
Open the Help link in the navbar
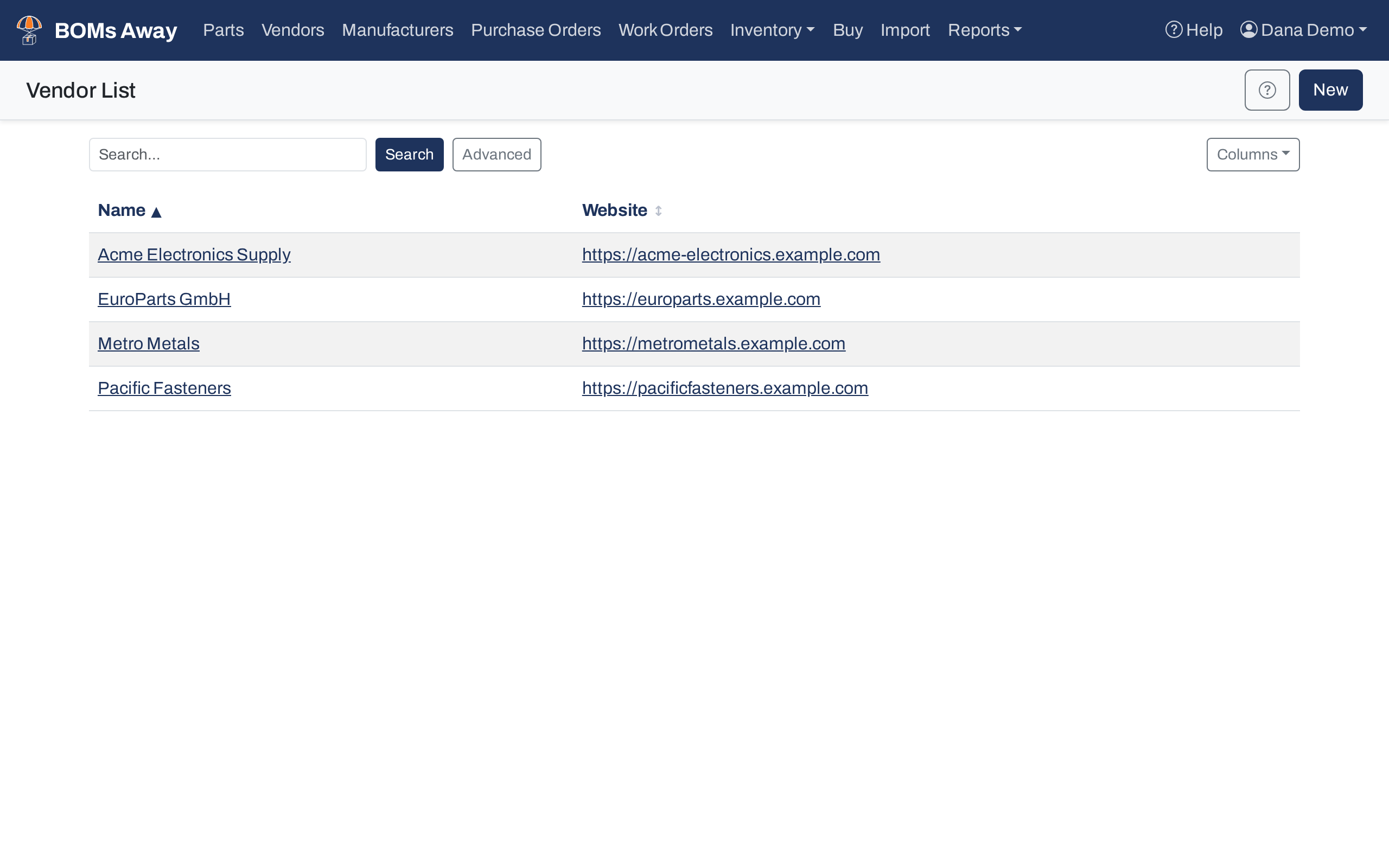tap(1193, 30)
